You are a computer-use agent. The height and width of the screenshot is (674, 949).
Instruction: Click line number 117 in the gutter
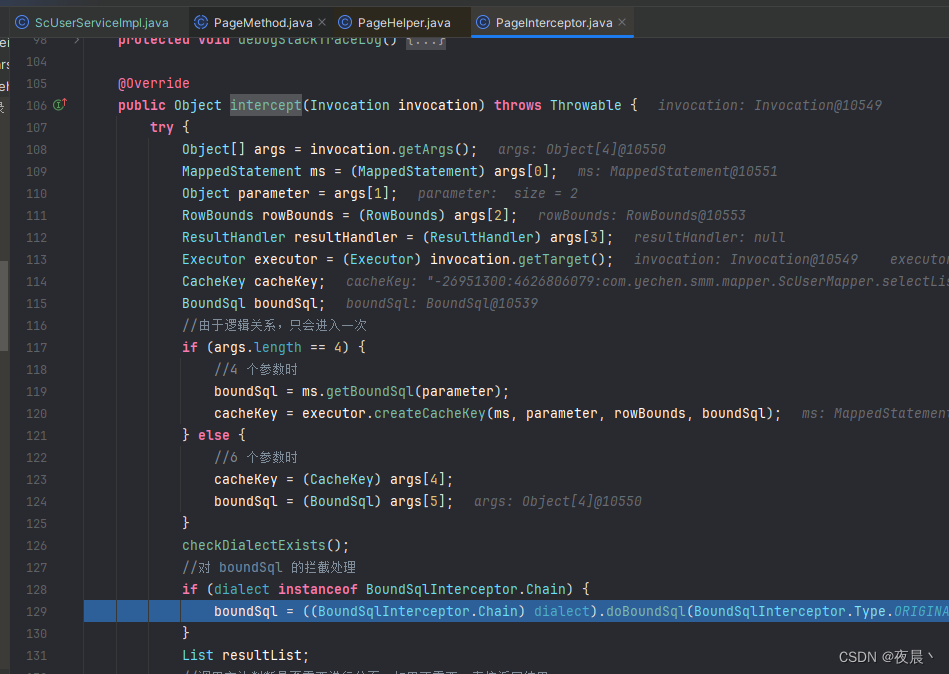[36, 348]
